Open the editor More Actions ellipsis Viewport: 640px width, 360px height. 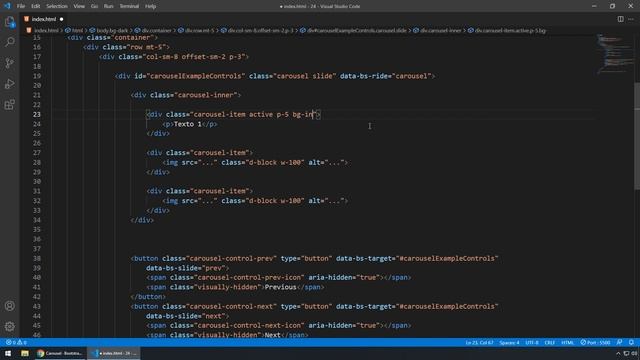(631, 19)
